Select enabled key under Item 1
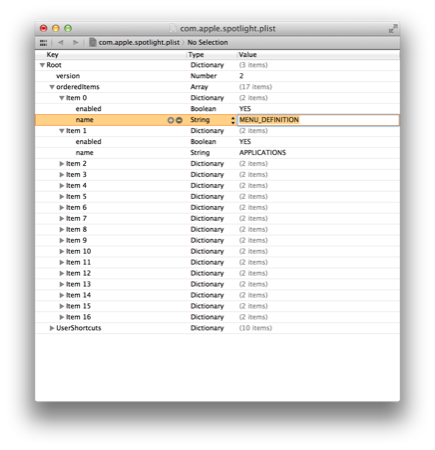This screenshot has width=435, height=450. click(x=88, y=142)
